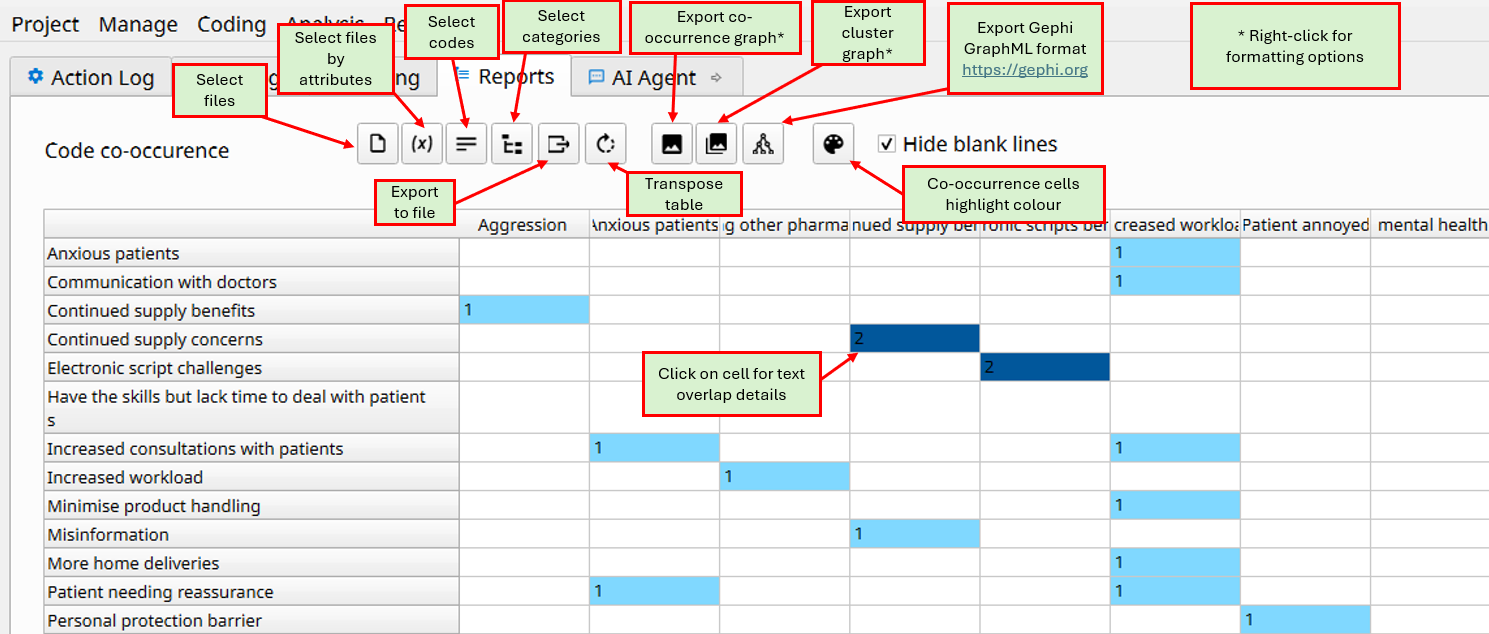
Task: Click the Select codes lines icon
Action: 466,144
